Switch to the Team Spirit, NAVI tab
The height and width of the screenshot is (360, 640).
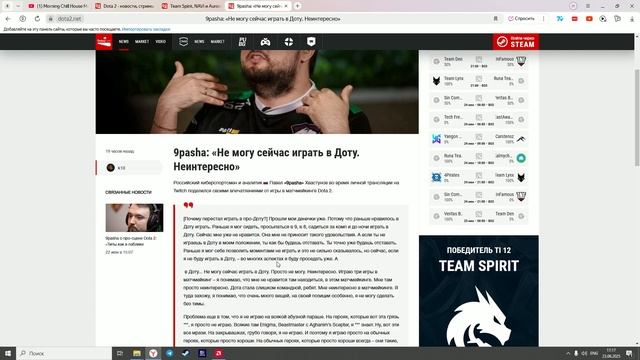[x=191, y=6]
